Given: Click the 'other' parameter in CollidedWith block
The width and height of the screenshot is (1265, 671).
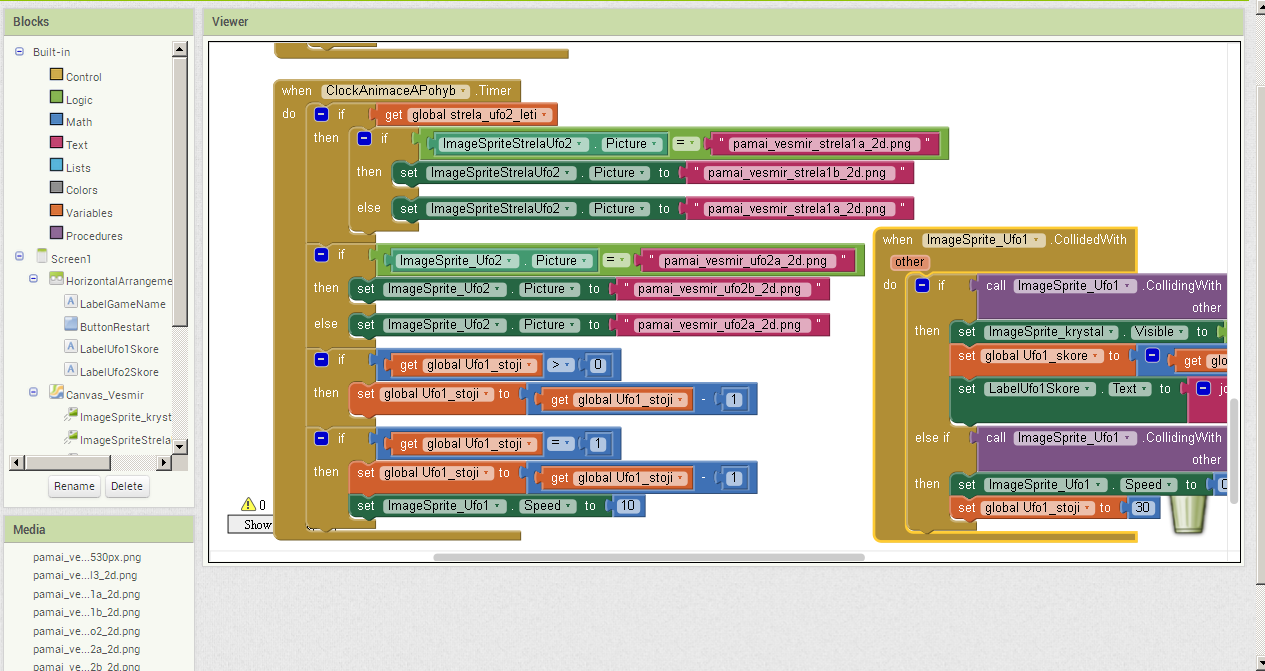Looking at the screenshot, I should 910,262.
